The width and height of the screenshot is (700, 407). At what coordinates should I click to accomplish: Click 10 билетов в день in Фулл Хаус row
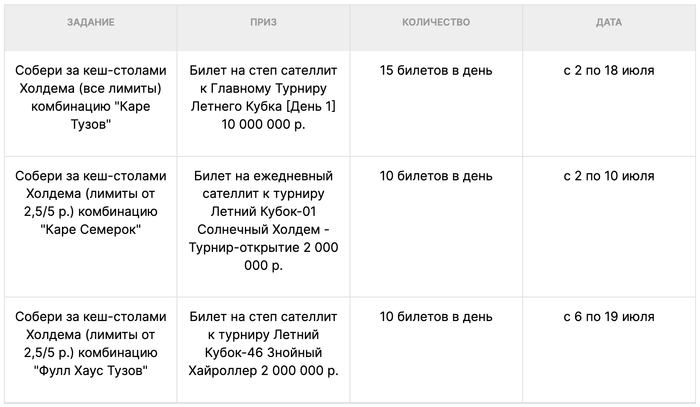point(436,317)
